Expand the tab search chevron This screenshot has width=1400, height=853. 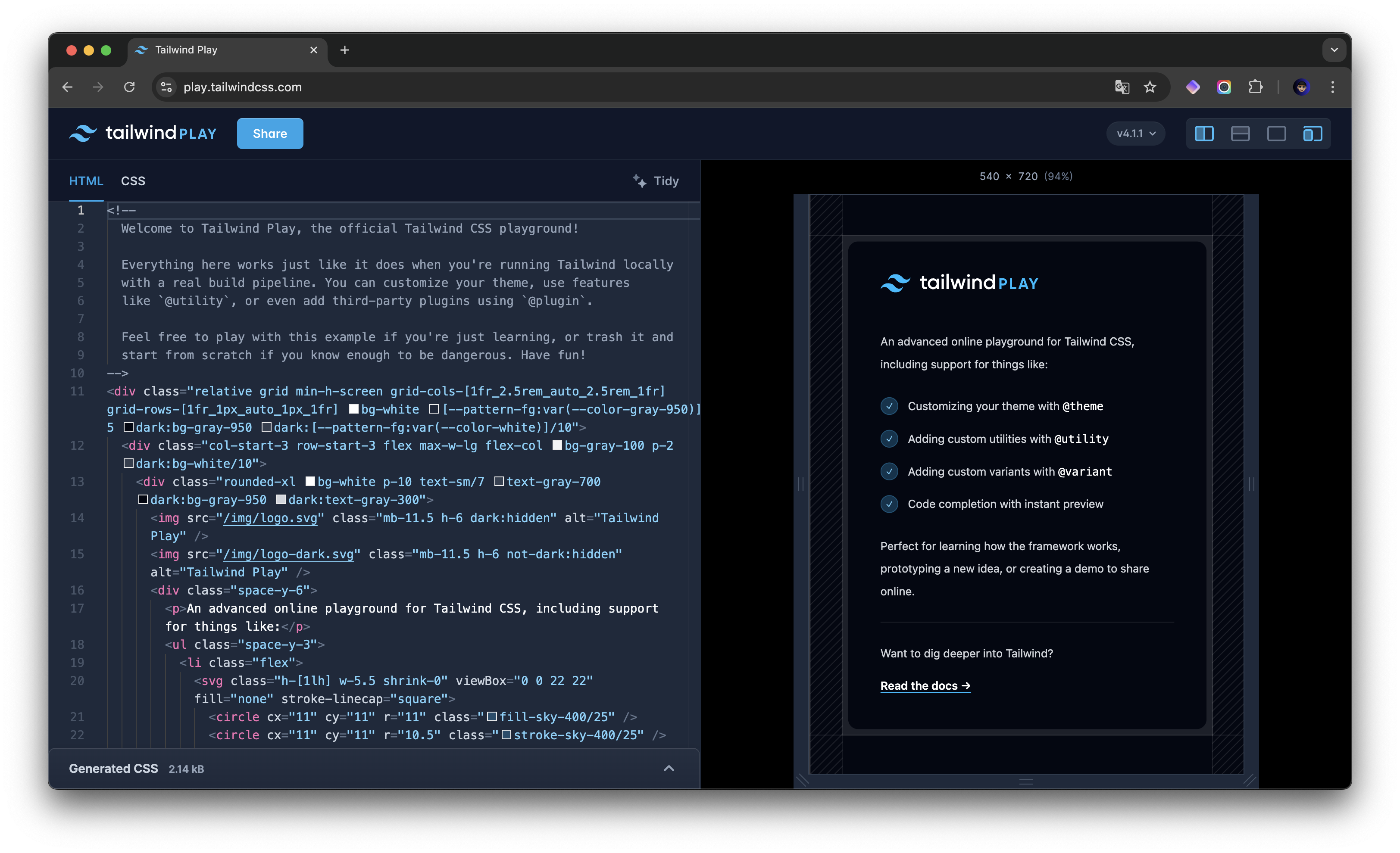coord(1334,50)
